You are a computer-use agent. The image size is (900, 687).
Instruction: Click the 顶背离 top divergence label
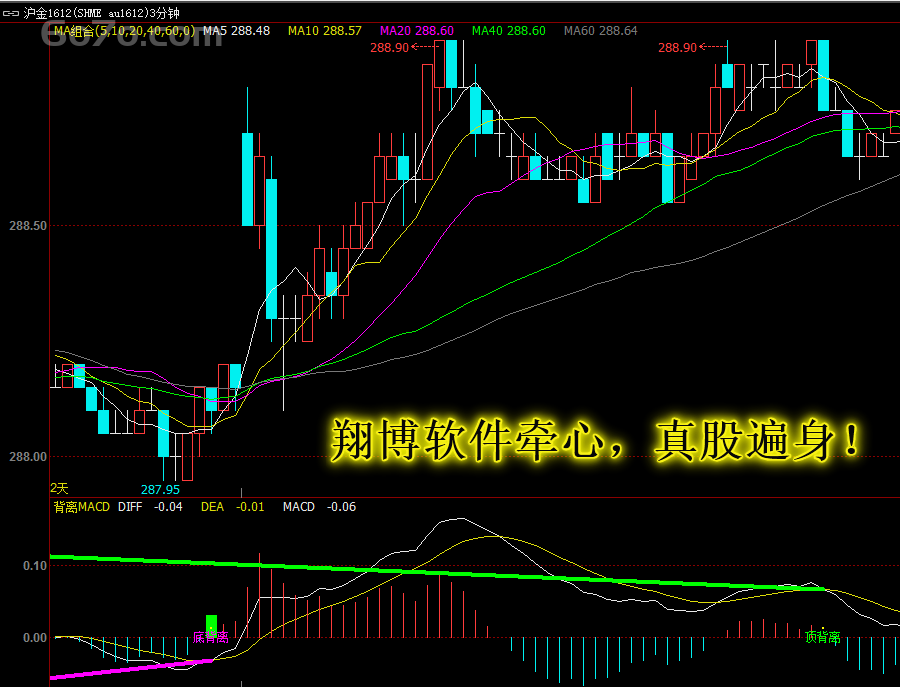pyautogui.click(x=823, y=638)
